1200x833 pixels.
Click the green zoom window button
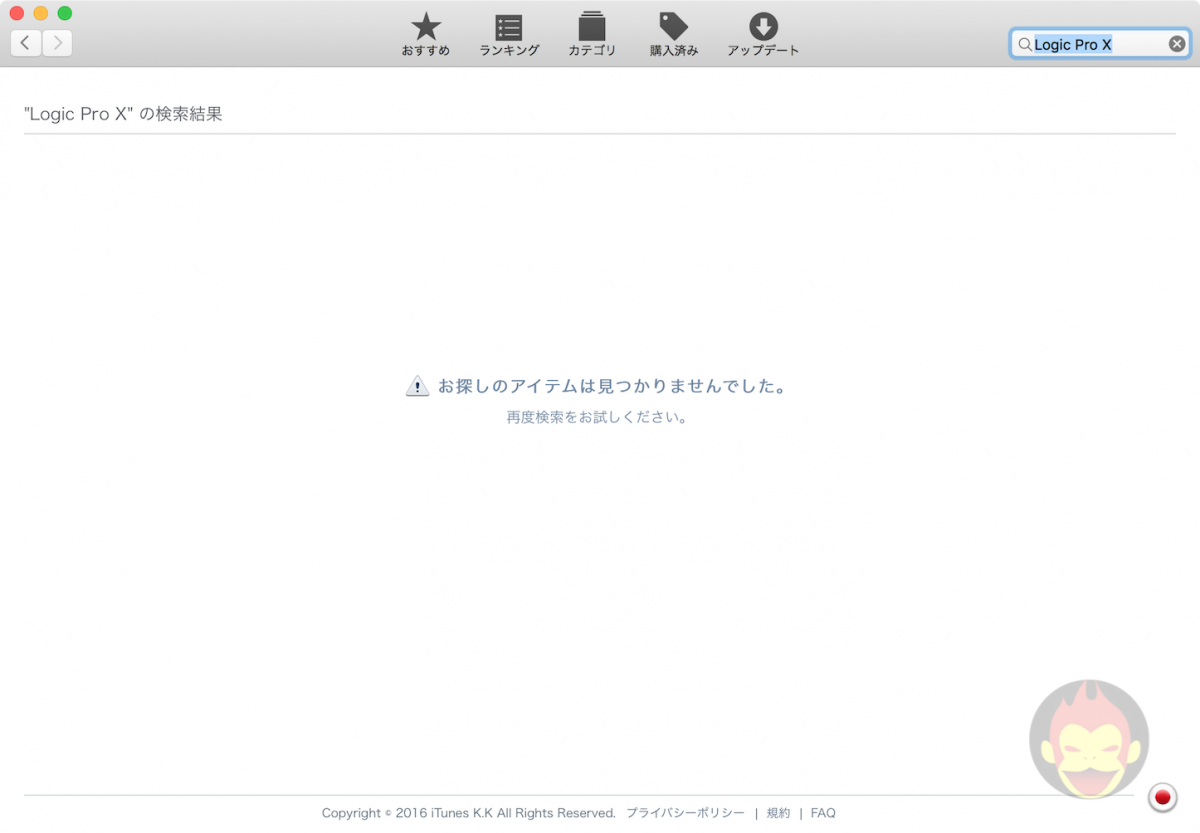click(x=63, y=13)
